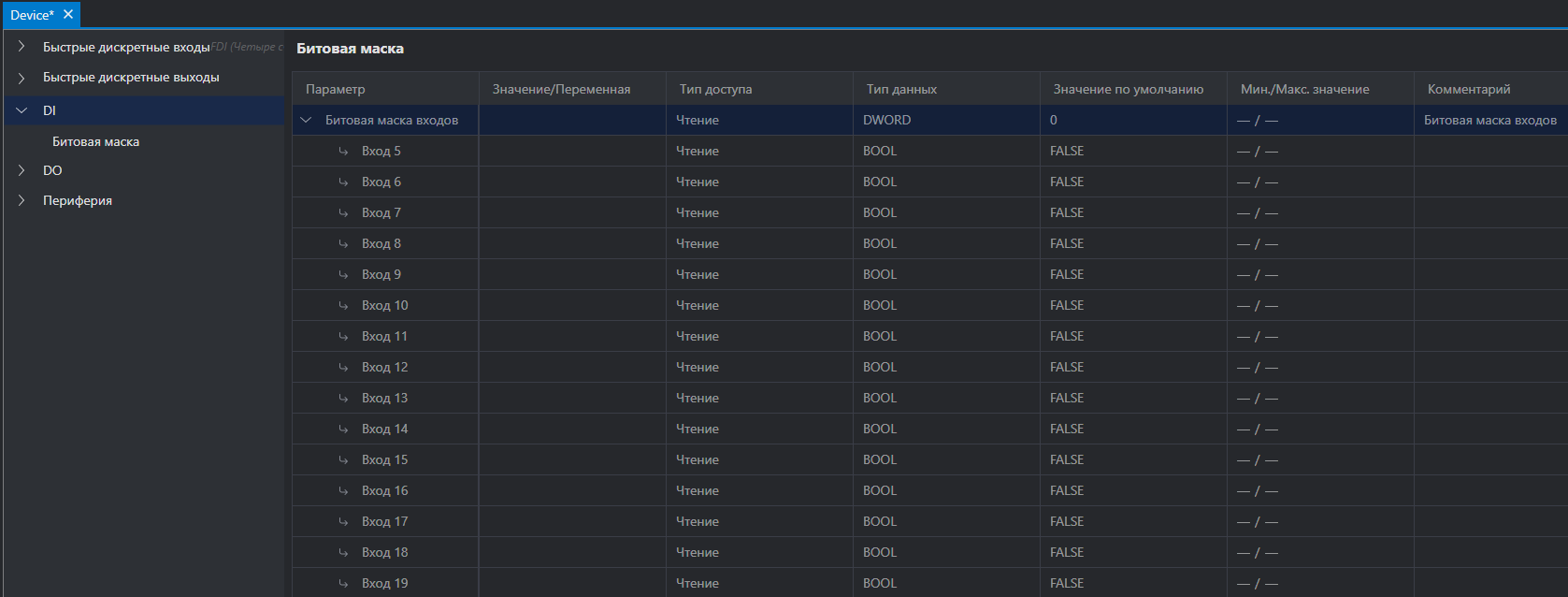Viewport: 1568px width, 597px height.
Task: Click Значение/Переменная cell for Вход 5
Action: tap(572, 151)
